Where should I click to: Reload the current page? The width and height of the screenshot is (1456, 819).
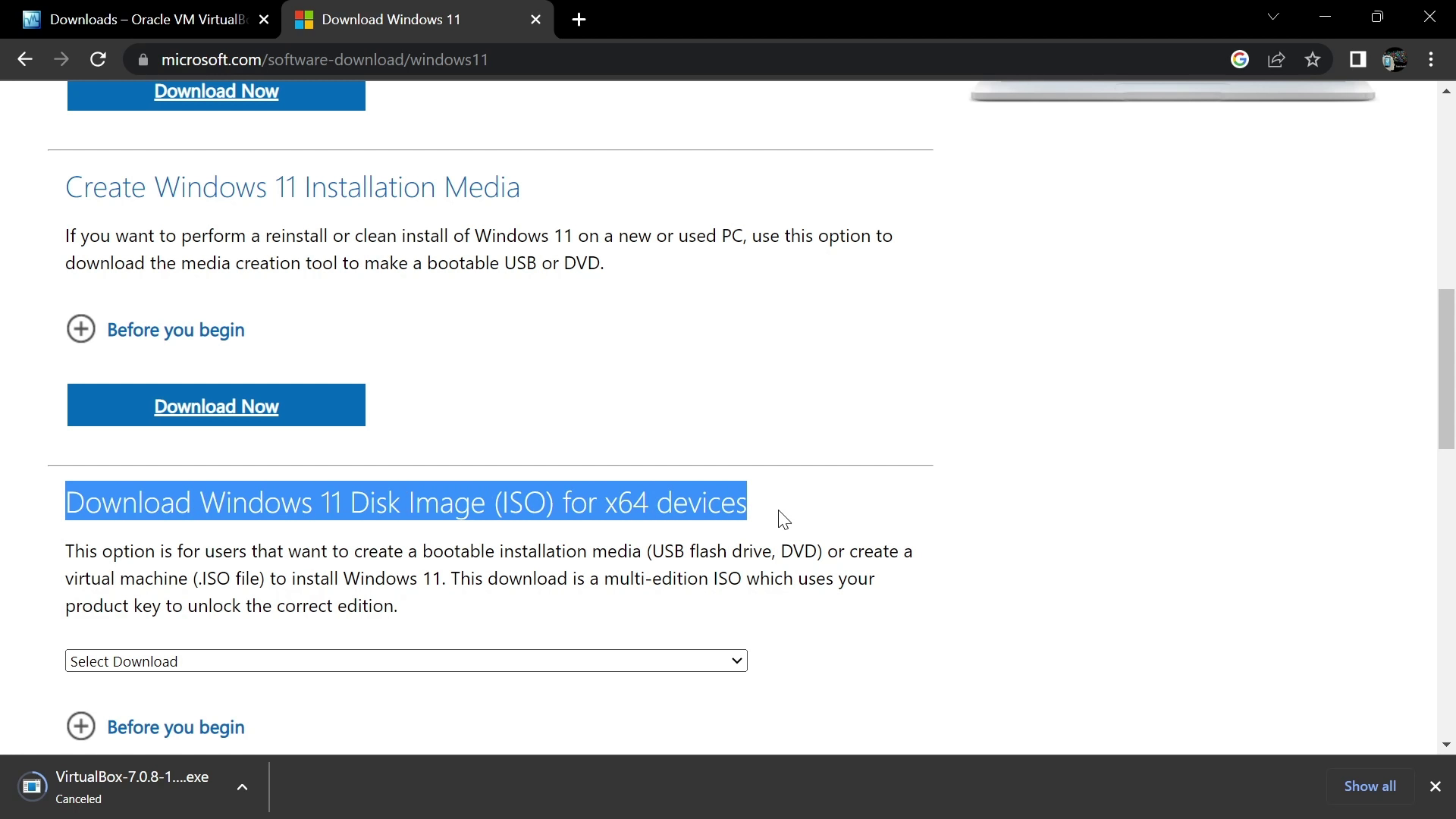coord(98,59)
